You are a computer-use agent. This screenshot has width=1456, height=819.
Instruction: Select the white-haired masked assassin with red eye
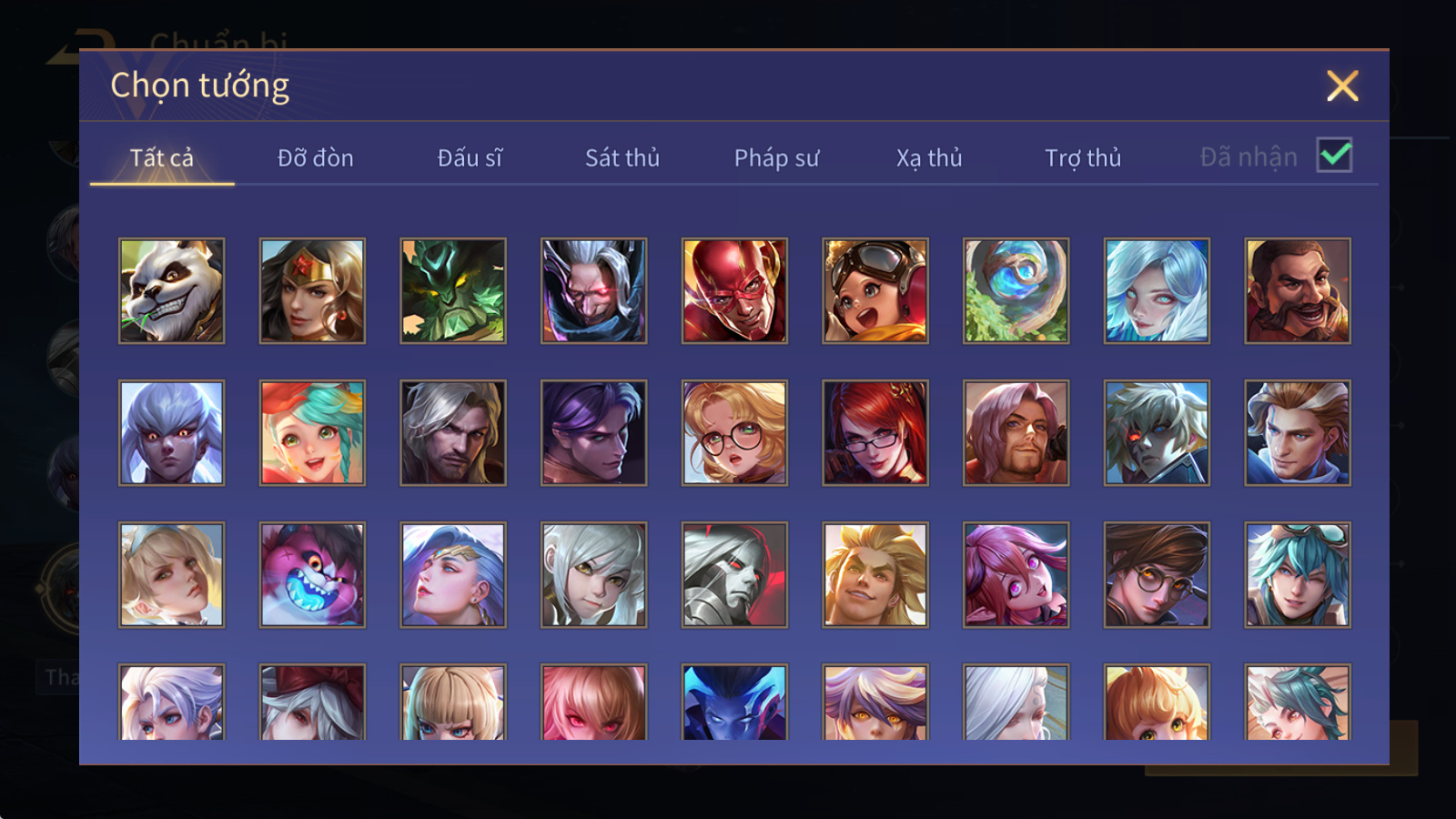(x=593, y=291)
